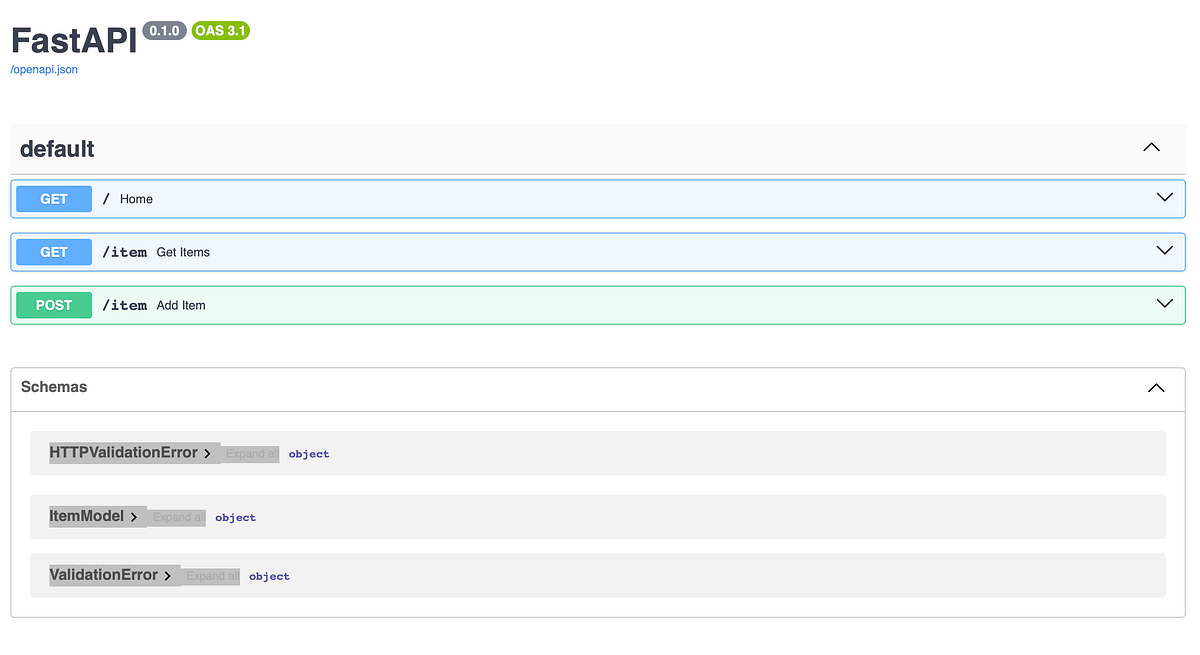
Task: Expand the POST Add Item endpoint chevron
Action: 1164,304
